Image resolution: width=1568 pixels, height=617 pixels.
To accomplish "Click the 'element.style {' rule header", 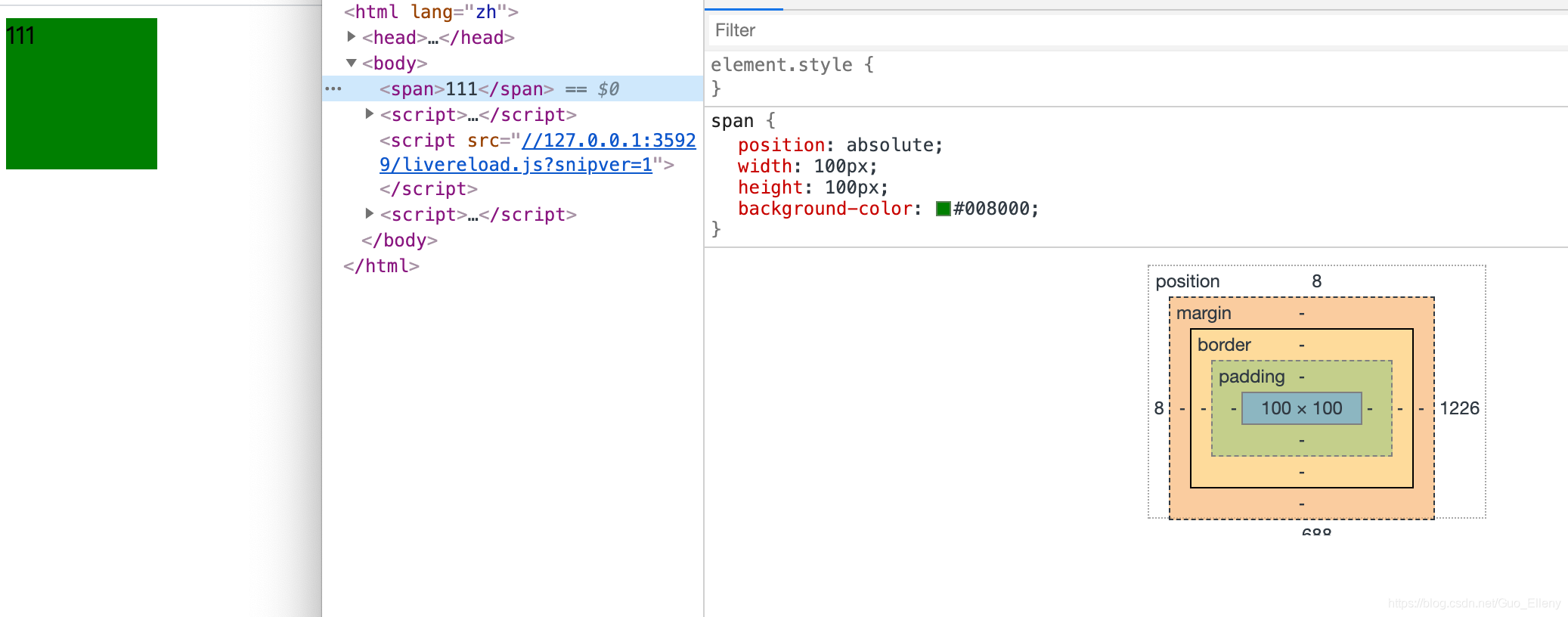I will [792, 64].
